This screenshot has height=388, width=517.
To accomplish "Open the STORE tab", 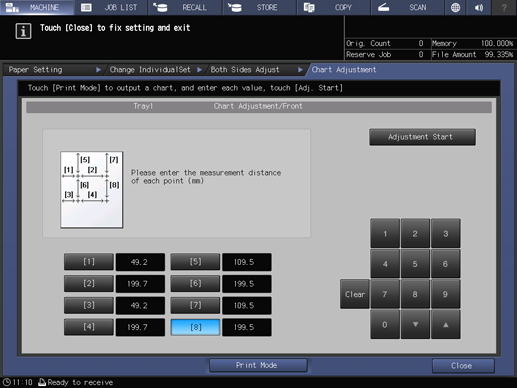I will 260,7.
